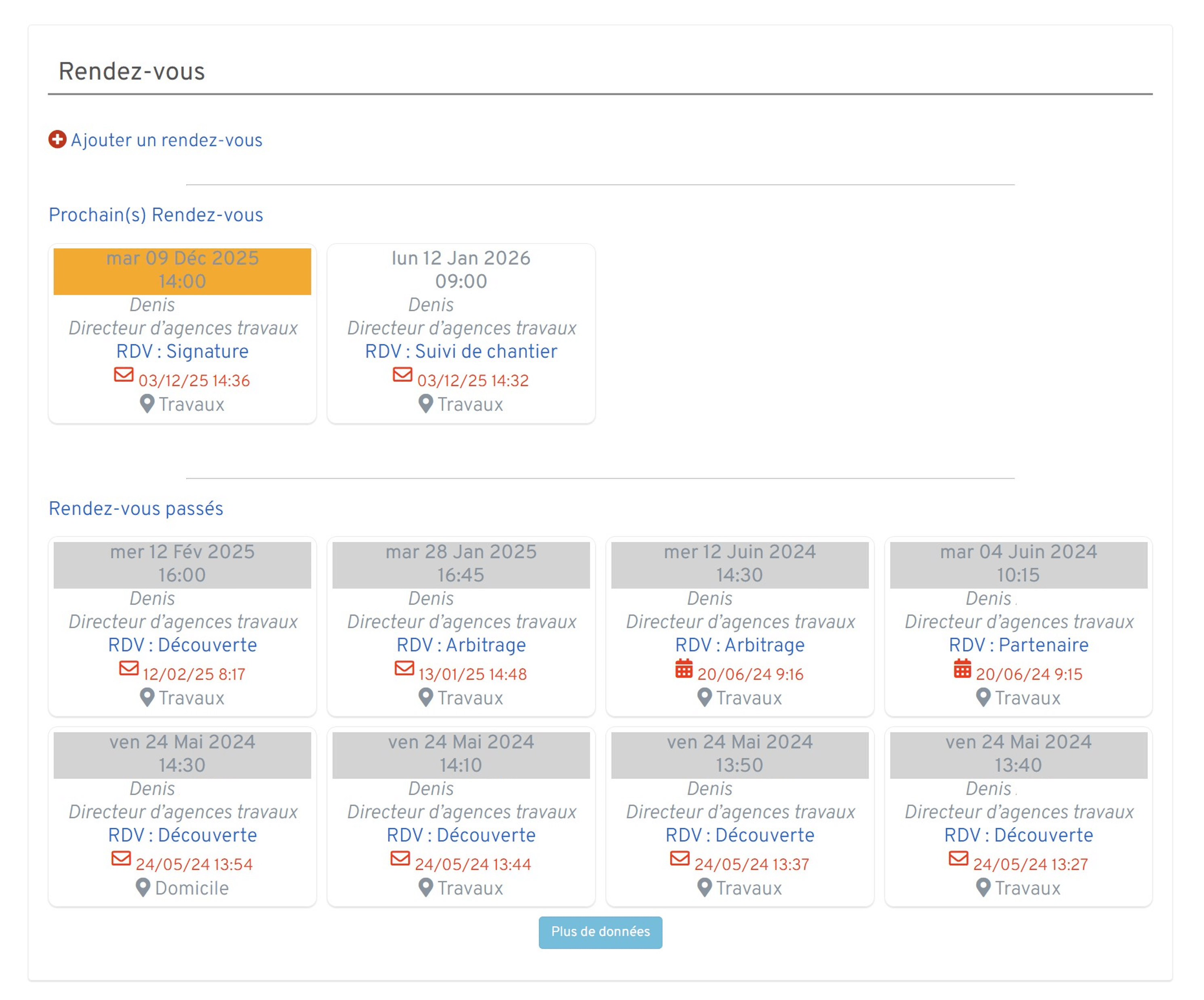Click the Rendez-vous passés heading
1204x1000 pixels.
point(136,508)
